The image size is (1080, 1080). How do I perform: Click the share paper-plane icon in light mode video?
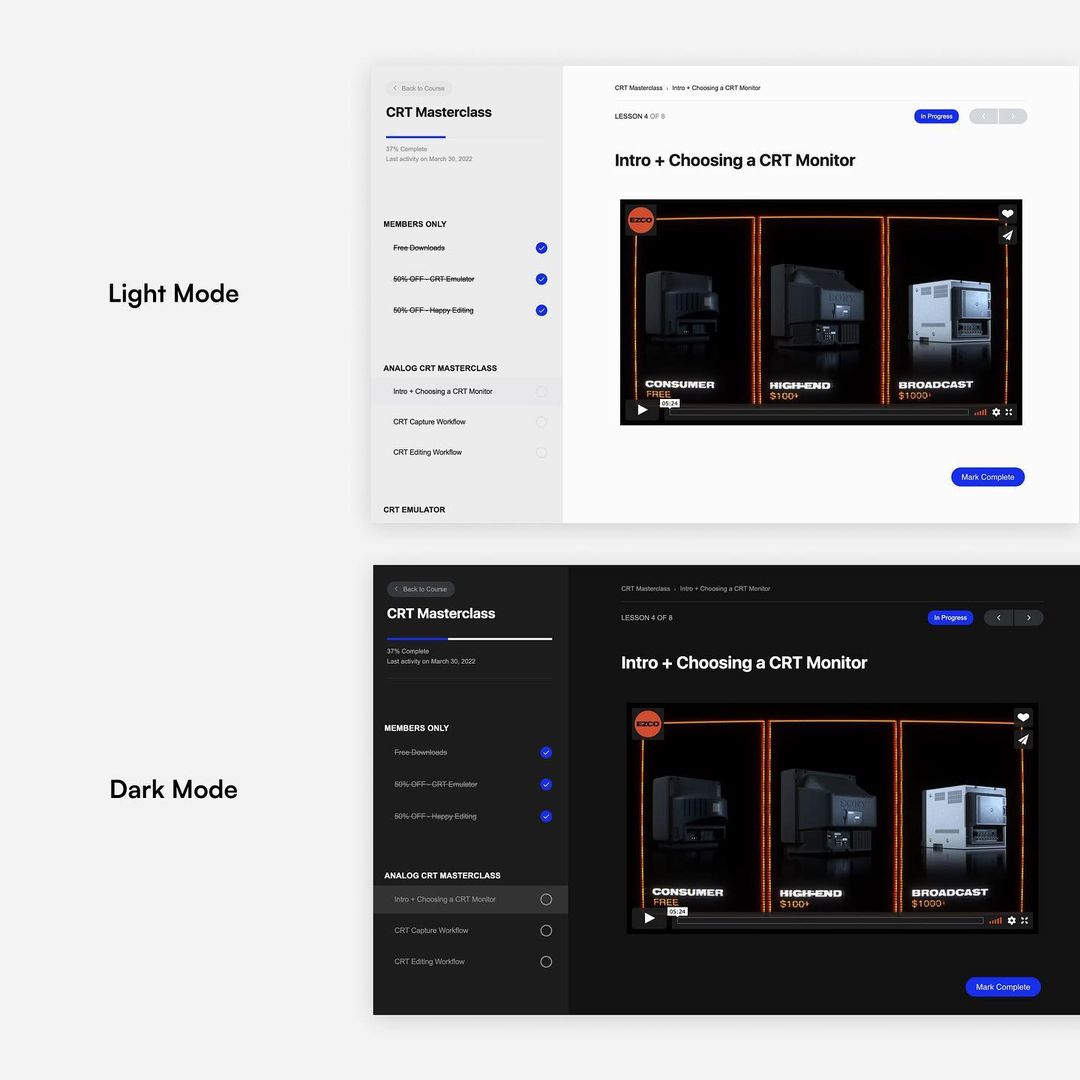1007,235
